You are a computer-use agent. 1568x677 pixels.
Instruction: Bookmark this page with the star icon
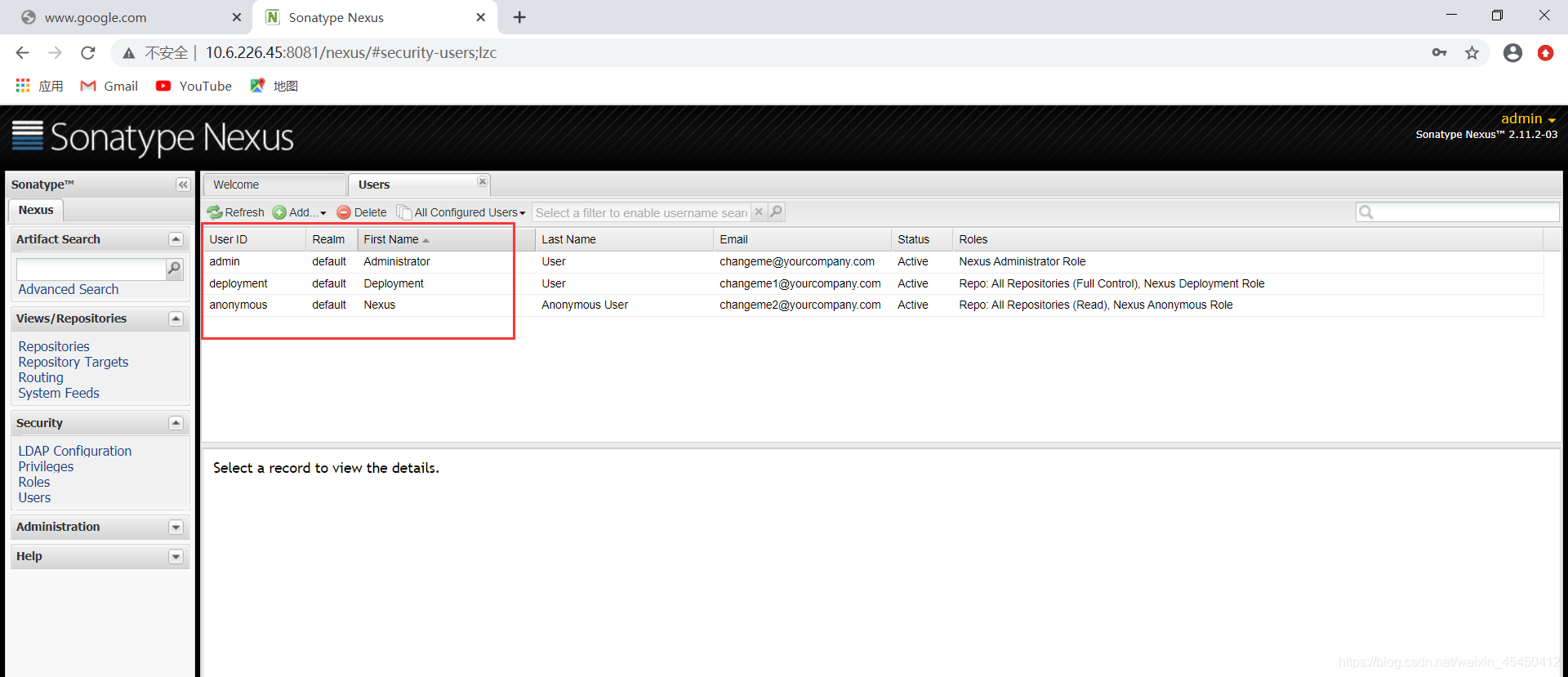pyautogui.click(x=1472, y=52)
